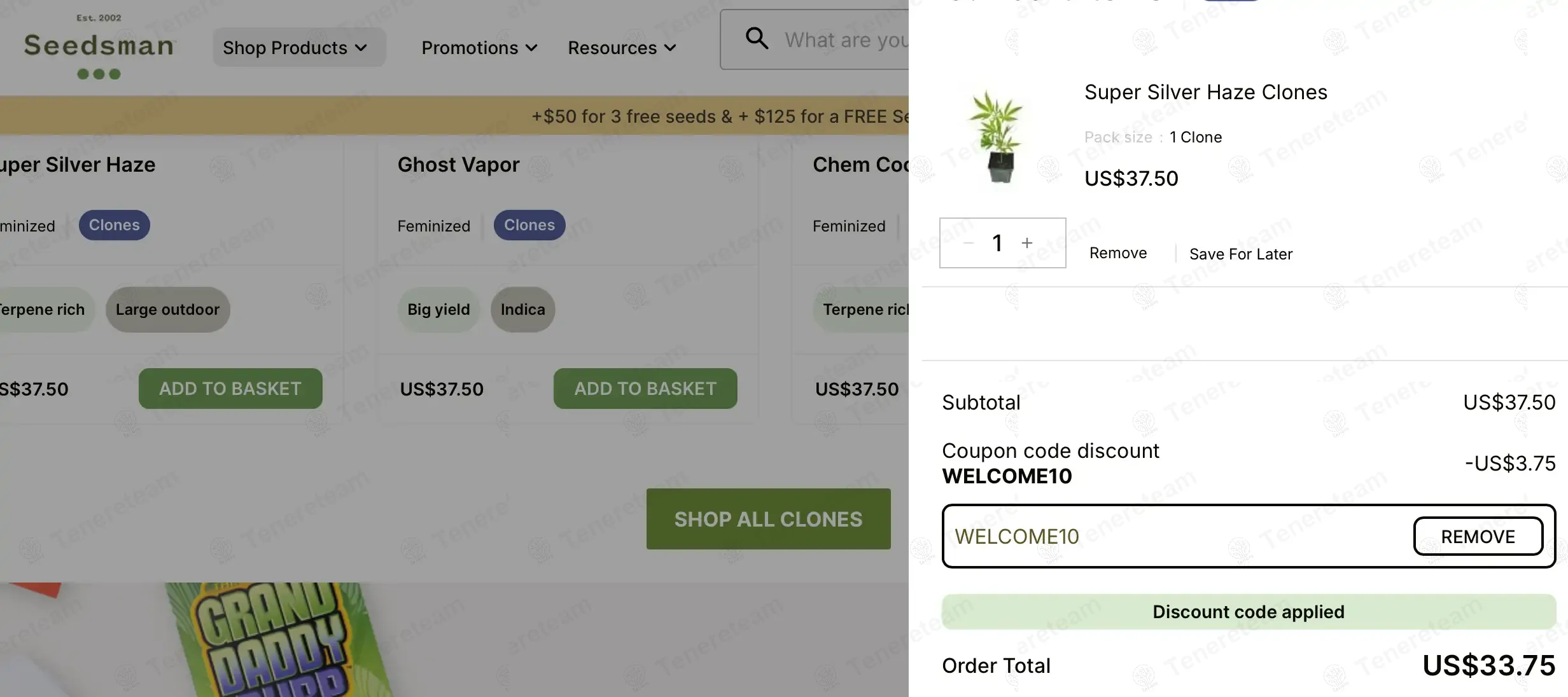
Task: Remove the WELCOME10 coupon code
Action: coord(1477,537)
